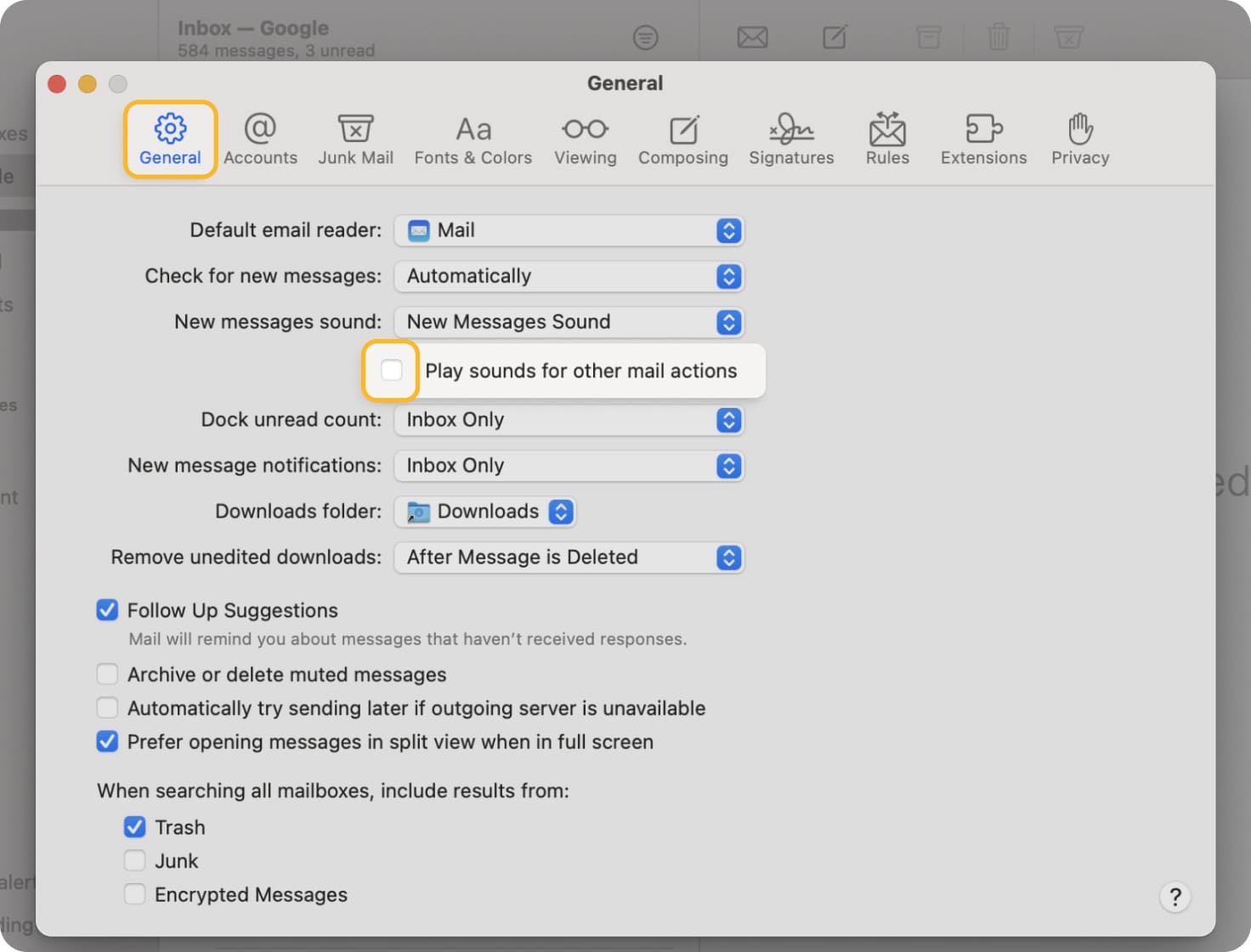This screenshot has height=952, width=1251.
Task: Check Archive or delete muted messages
Action: [107, 673]
